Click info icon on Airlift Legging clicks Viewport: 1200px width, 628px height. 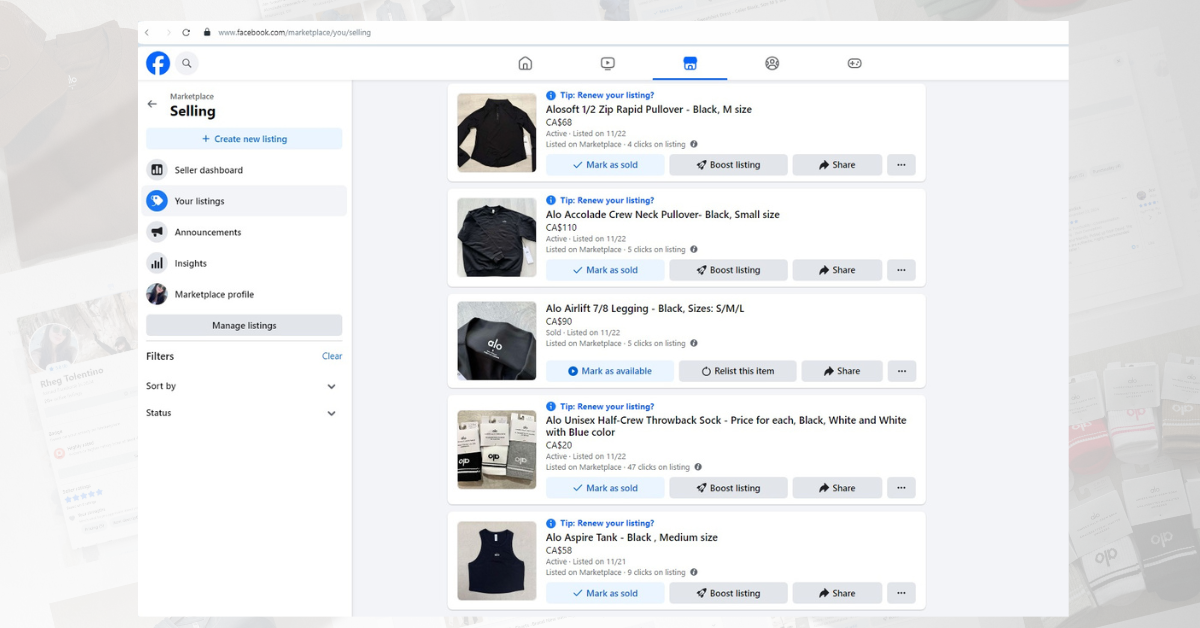click(x=694, y=343)
